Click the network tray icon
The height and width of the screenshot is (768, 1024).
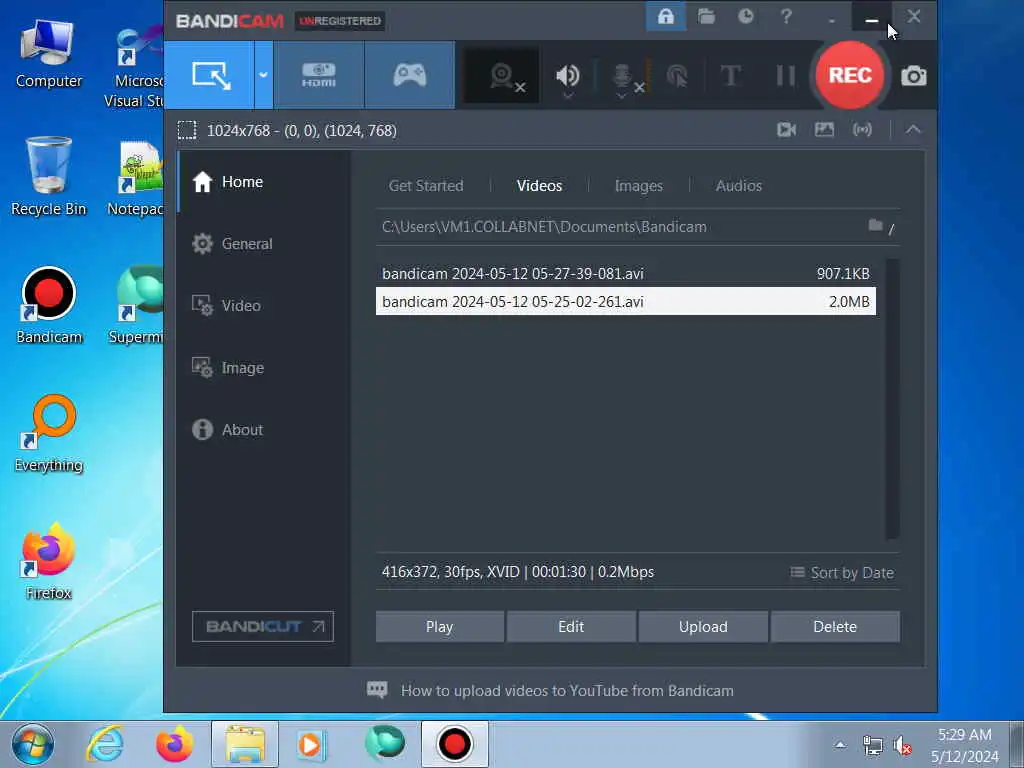pyautogui.click(x=872, y=745)
